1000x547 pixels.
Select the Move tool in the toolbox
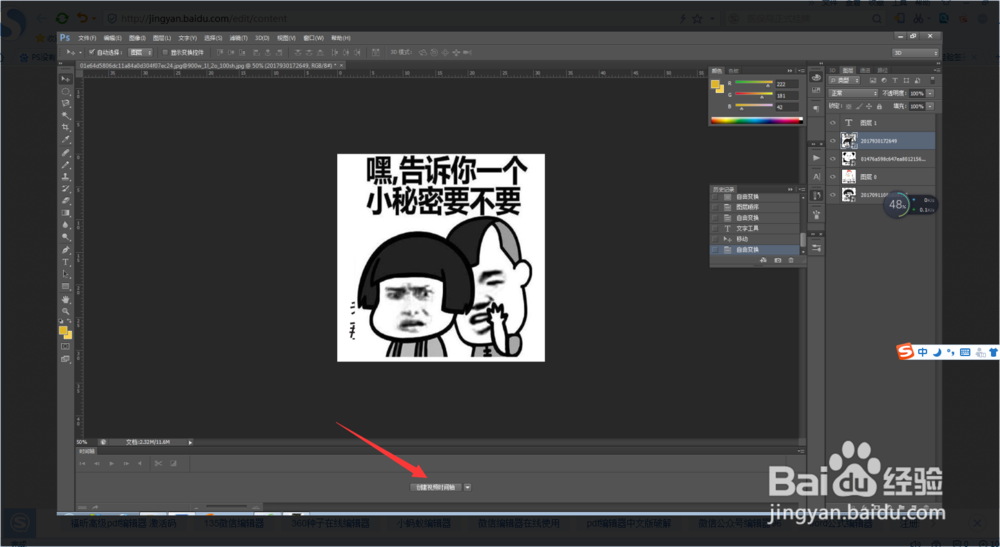pos(66,78)
